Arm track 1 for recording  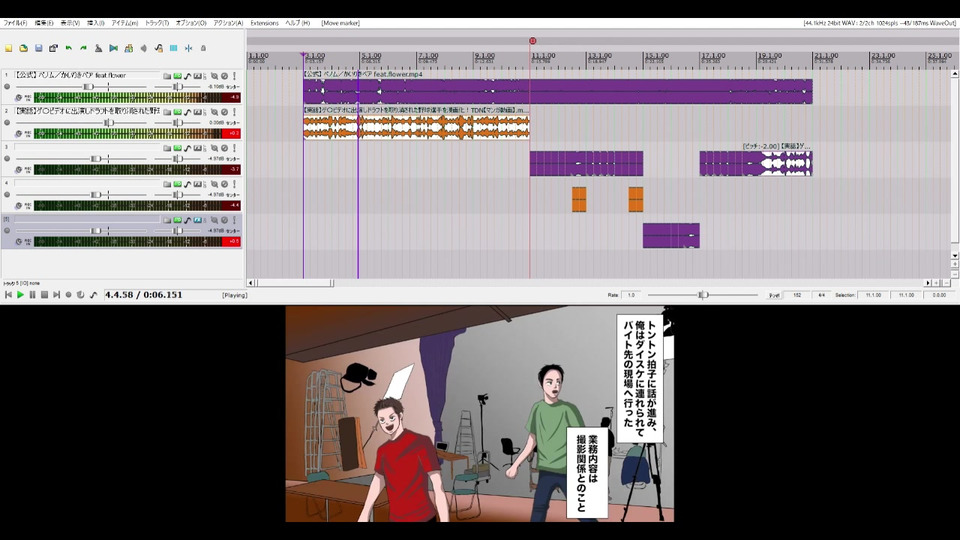(x=7, y=86)
